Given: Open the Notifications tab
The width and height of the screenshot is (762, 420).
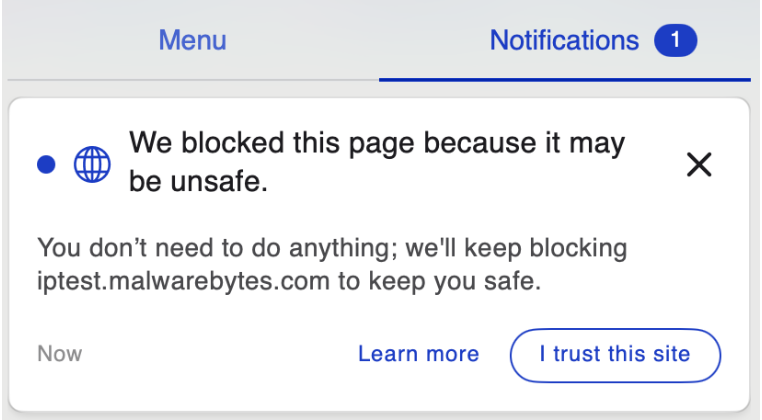Looking at the screenshot, I should [564, 40].
